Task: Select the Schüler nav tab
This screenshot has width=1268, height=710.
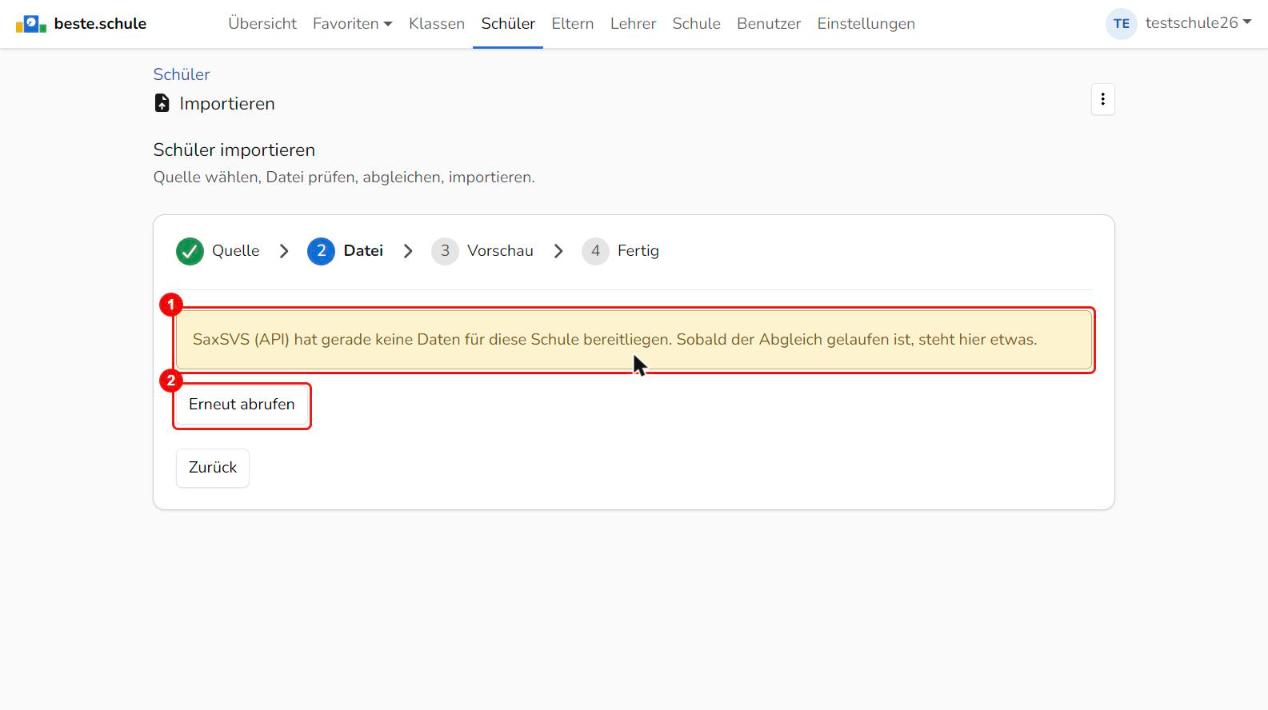Action: (508, 23)
